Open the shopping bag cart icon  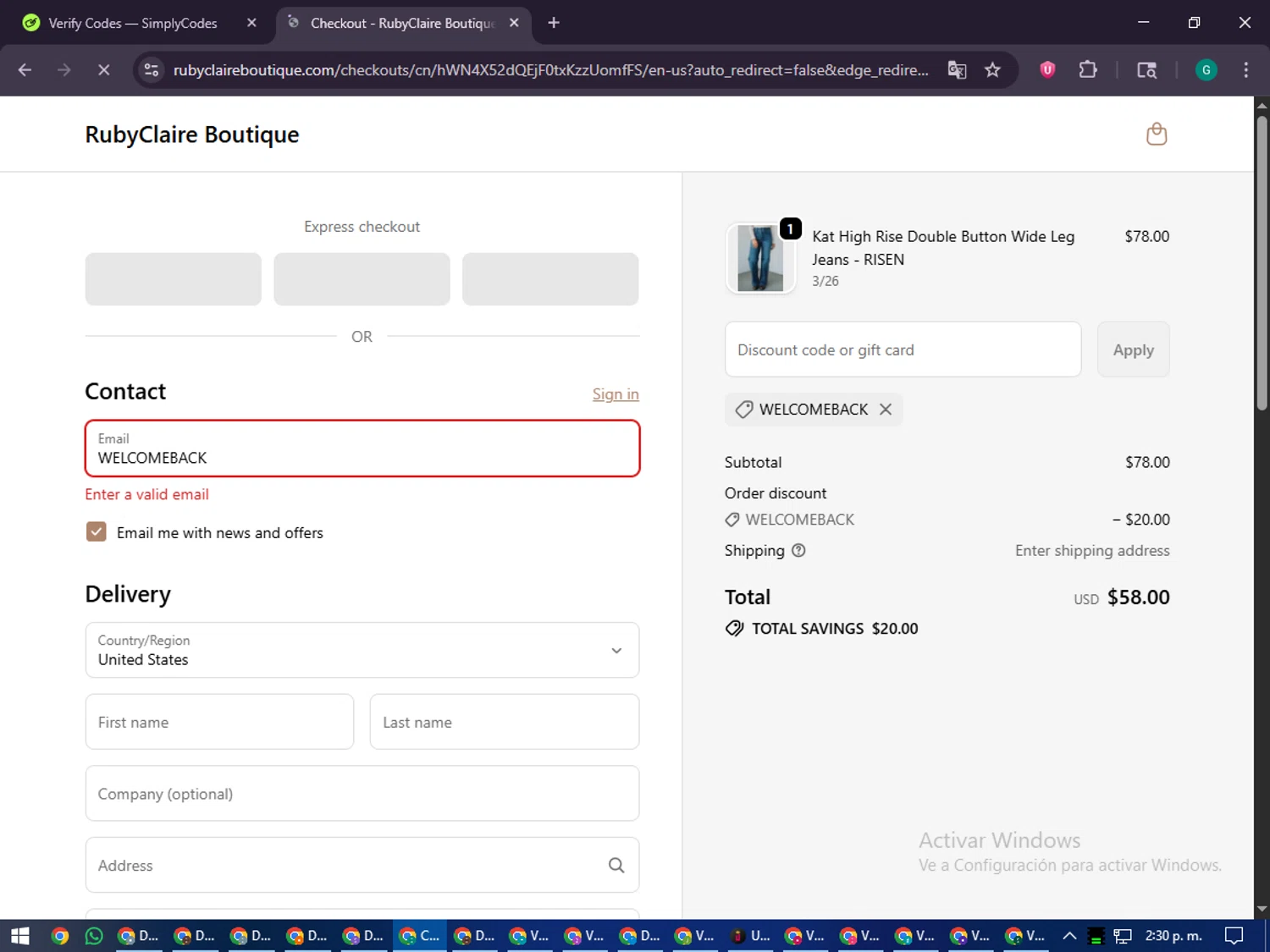tap(1156, 134)
